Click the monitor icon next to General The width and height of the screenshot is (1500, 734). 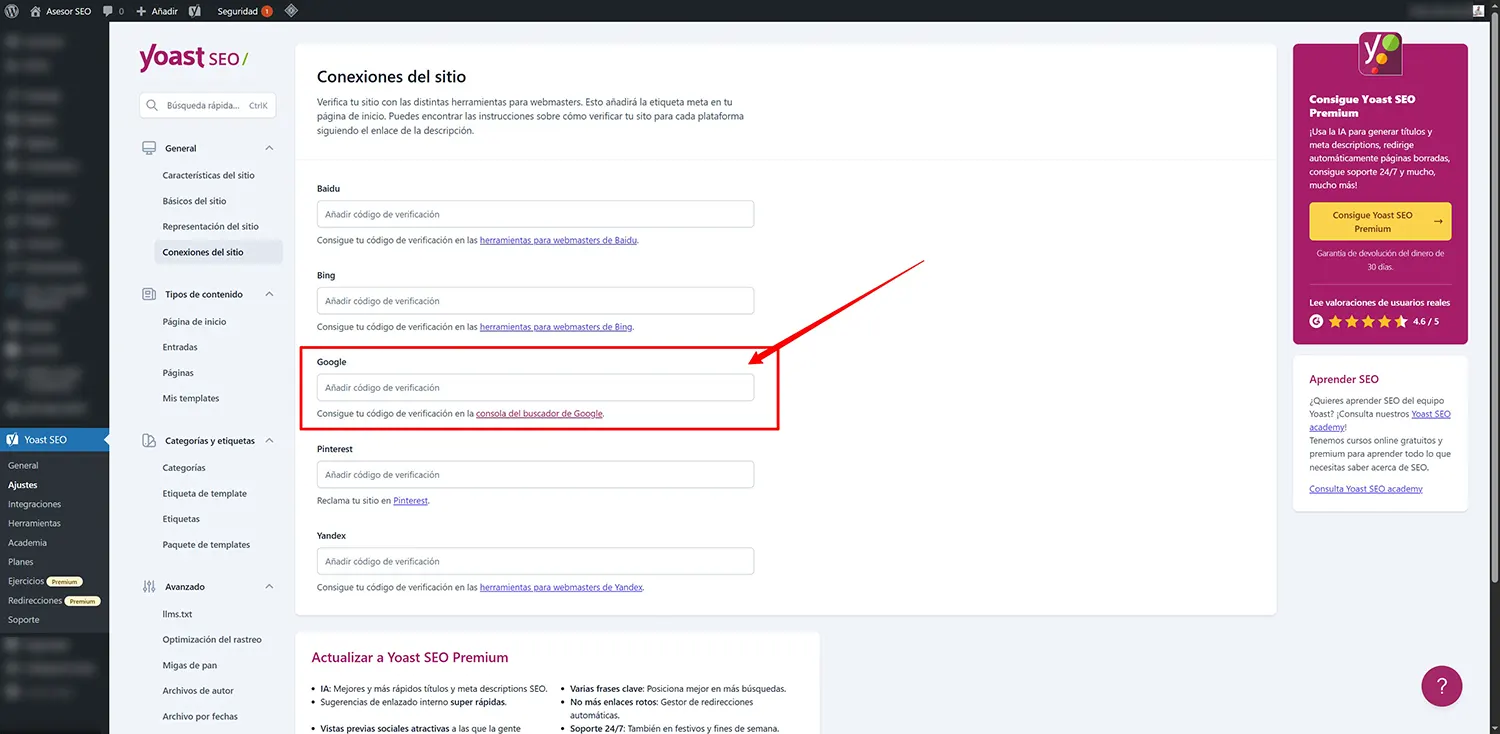tap(147, 148)
